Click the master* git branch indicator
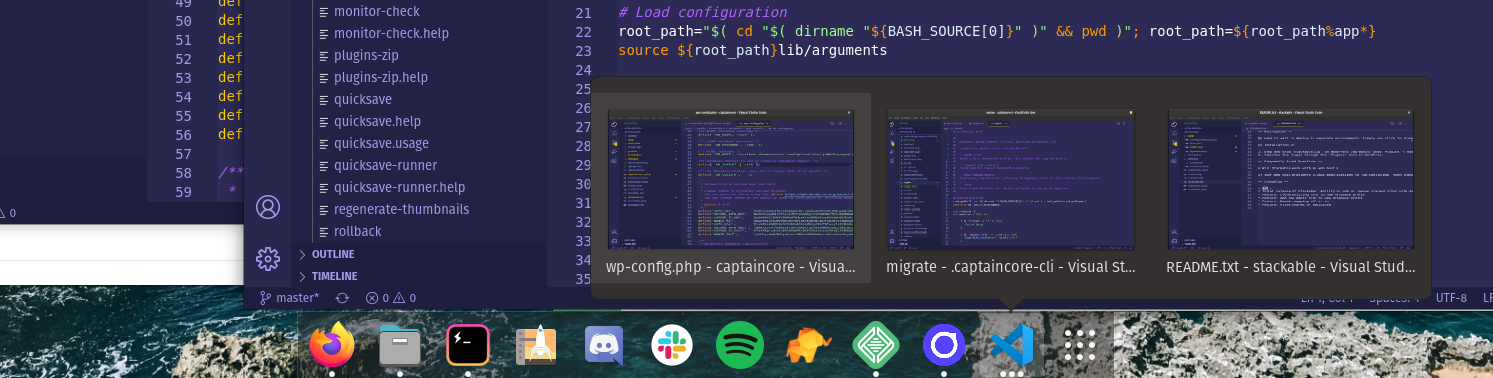This screenshot has width=1493, height=378. pyautogui.click(x=290, y=298)
